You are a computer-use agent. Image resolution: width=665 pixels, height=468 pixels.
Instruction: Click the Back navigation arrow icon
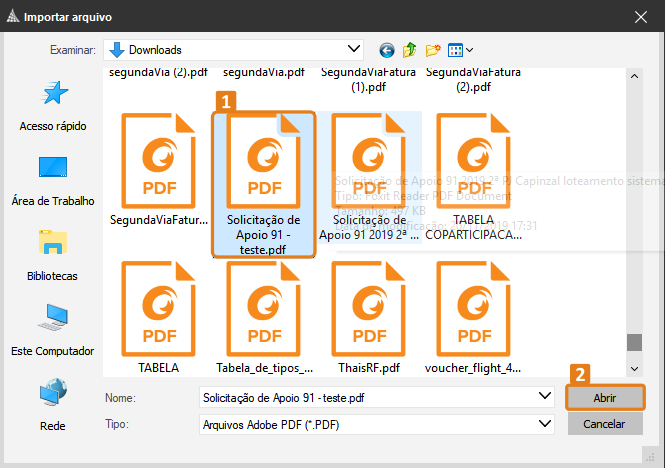[x=387, y=50]
